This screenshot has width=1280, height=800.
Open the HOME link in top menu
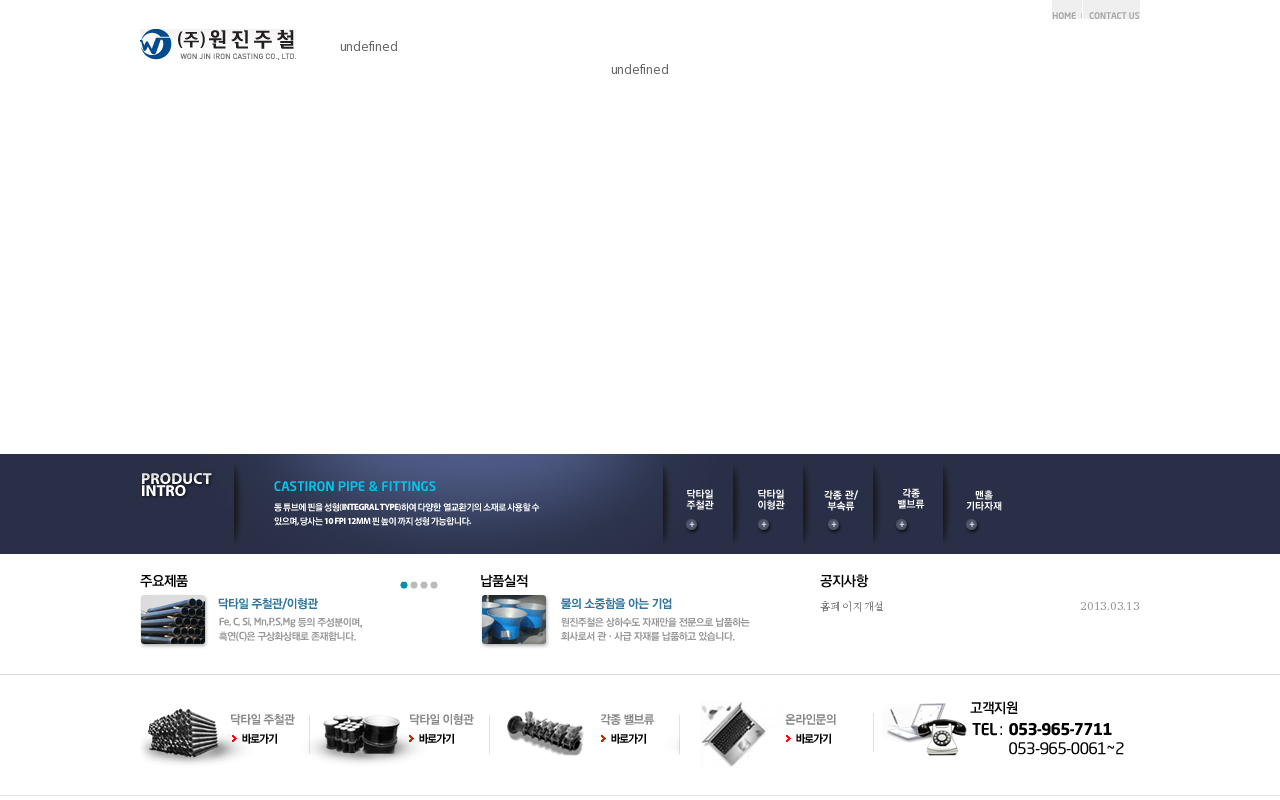coord(1064,15)
